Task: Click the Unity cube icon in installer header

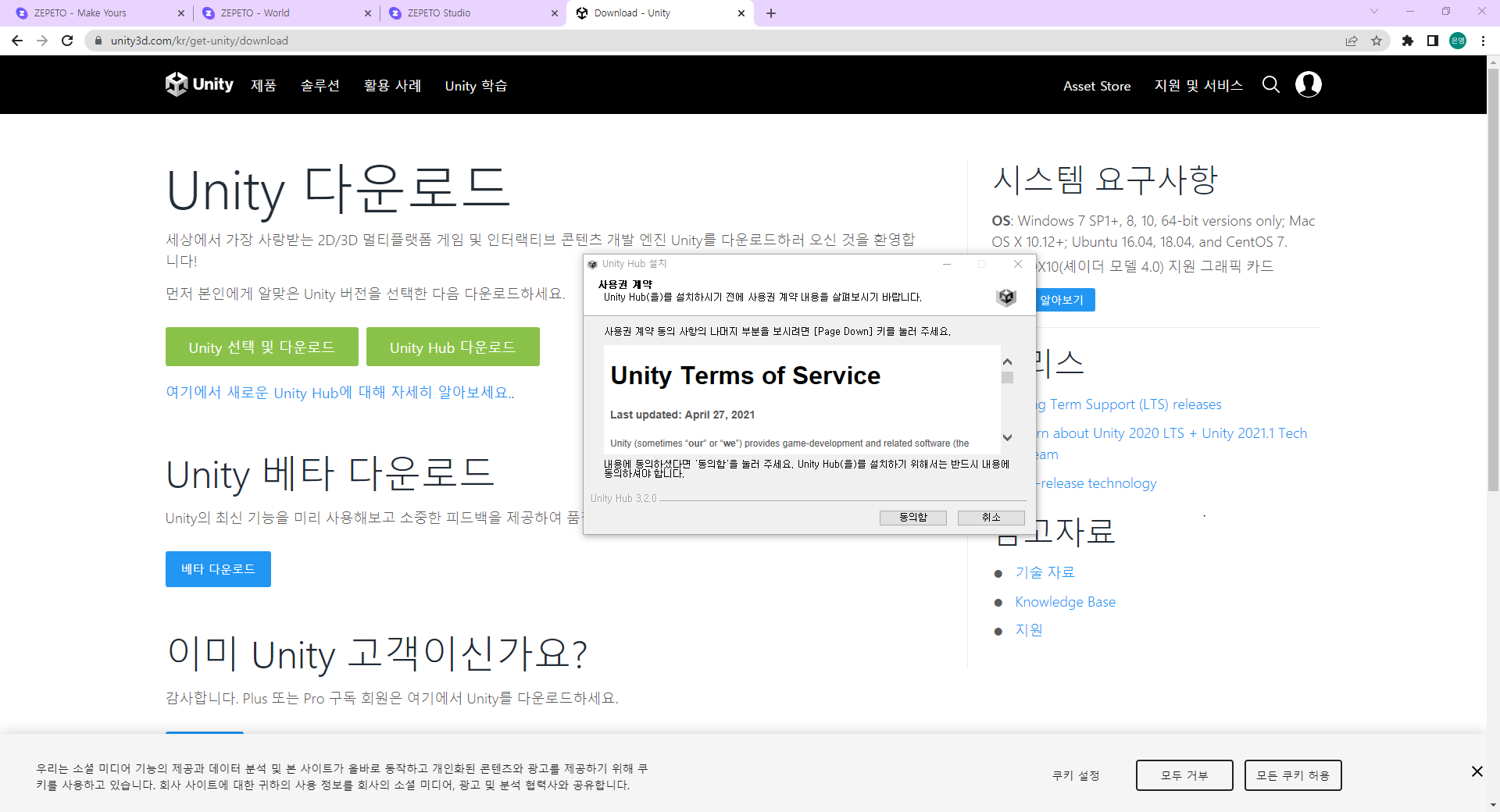Action: pos(1006,297)
